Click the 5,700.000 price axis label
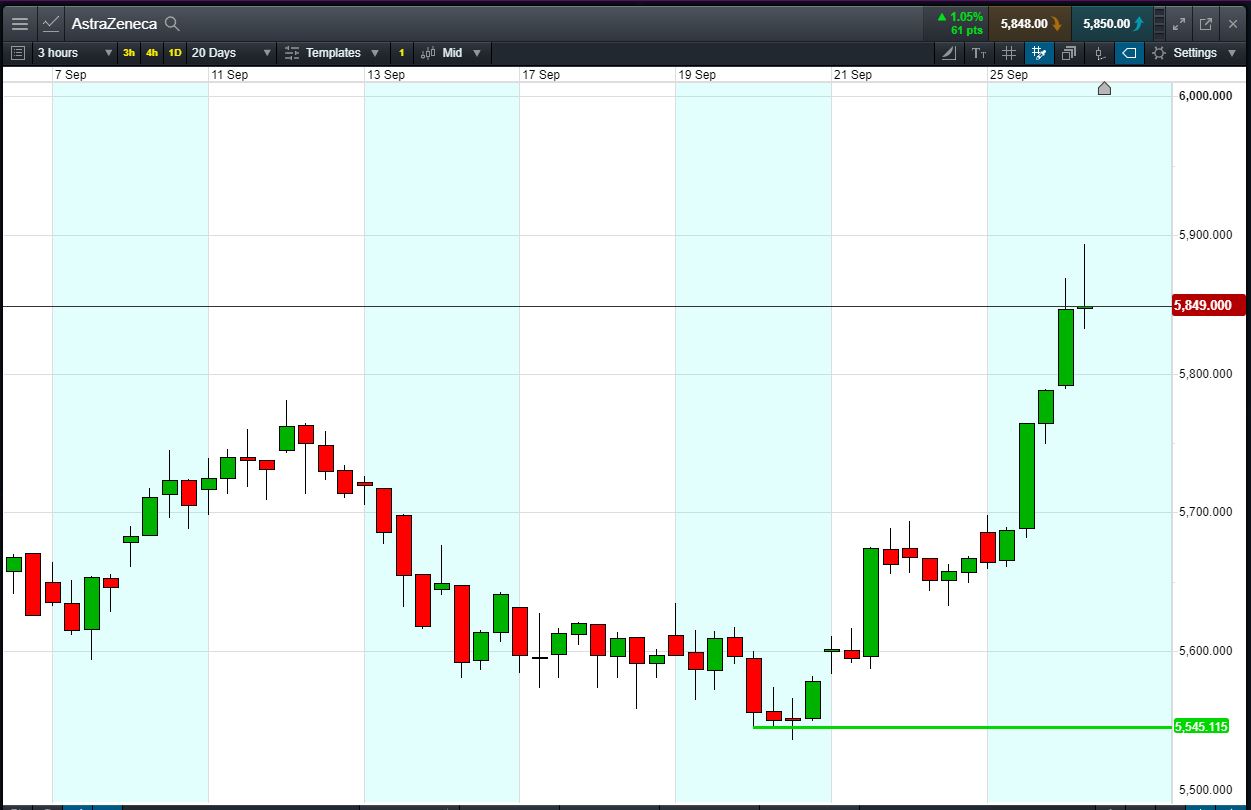This screenshot has width=1251, height=810. coord(1205,512)
